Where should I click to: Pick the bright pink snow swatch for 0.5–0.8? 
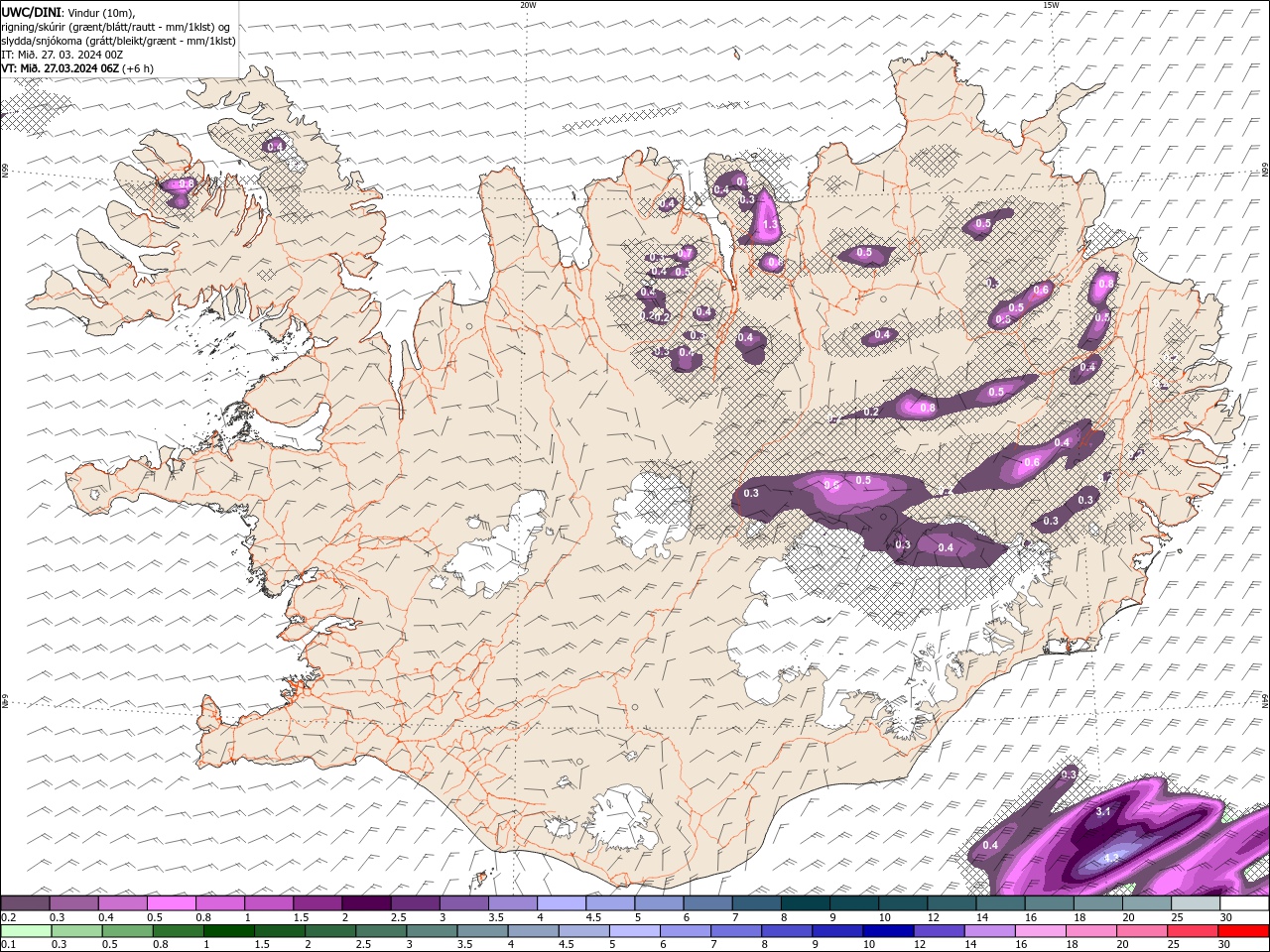click(x=171, y=903)
